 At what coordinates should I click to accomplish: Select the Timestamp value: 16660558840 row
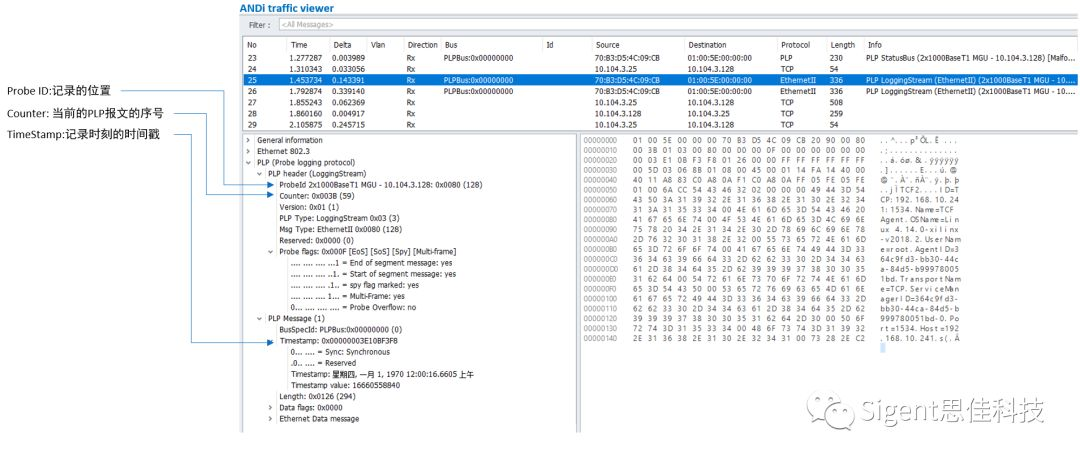tap(345, 386)
